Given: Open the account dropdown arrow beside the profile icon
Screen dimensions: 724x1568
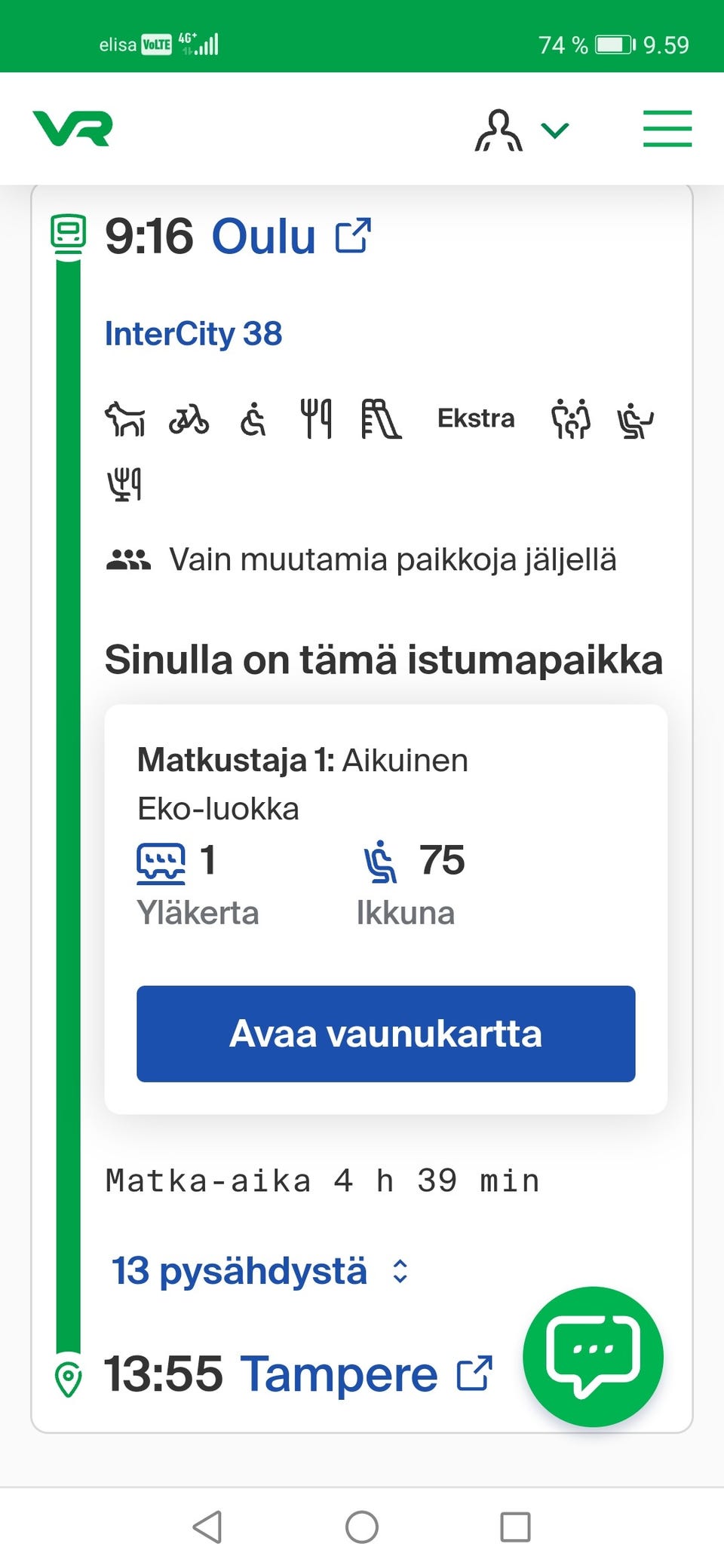Looking at the screenshot, I should (x=554, y=130).
